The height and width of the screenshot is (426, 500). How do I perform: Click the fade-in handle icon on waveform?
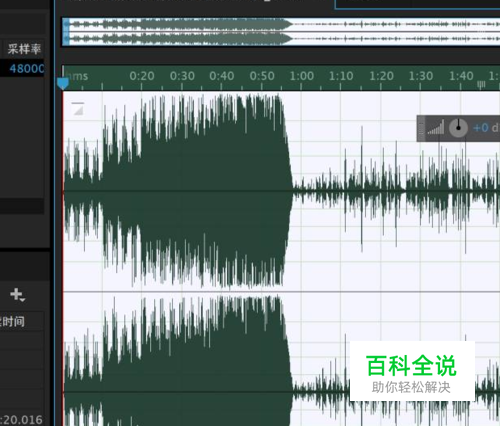coord(78,108)
